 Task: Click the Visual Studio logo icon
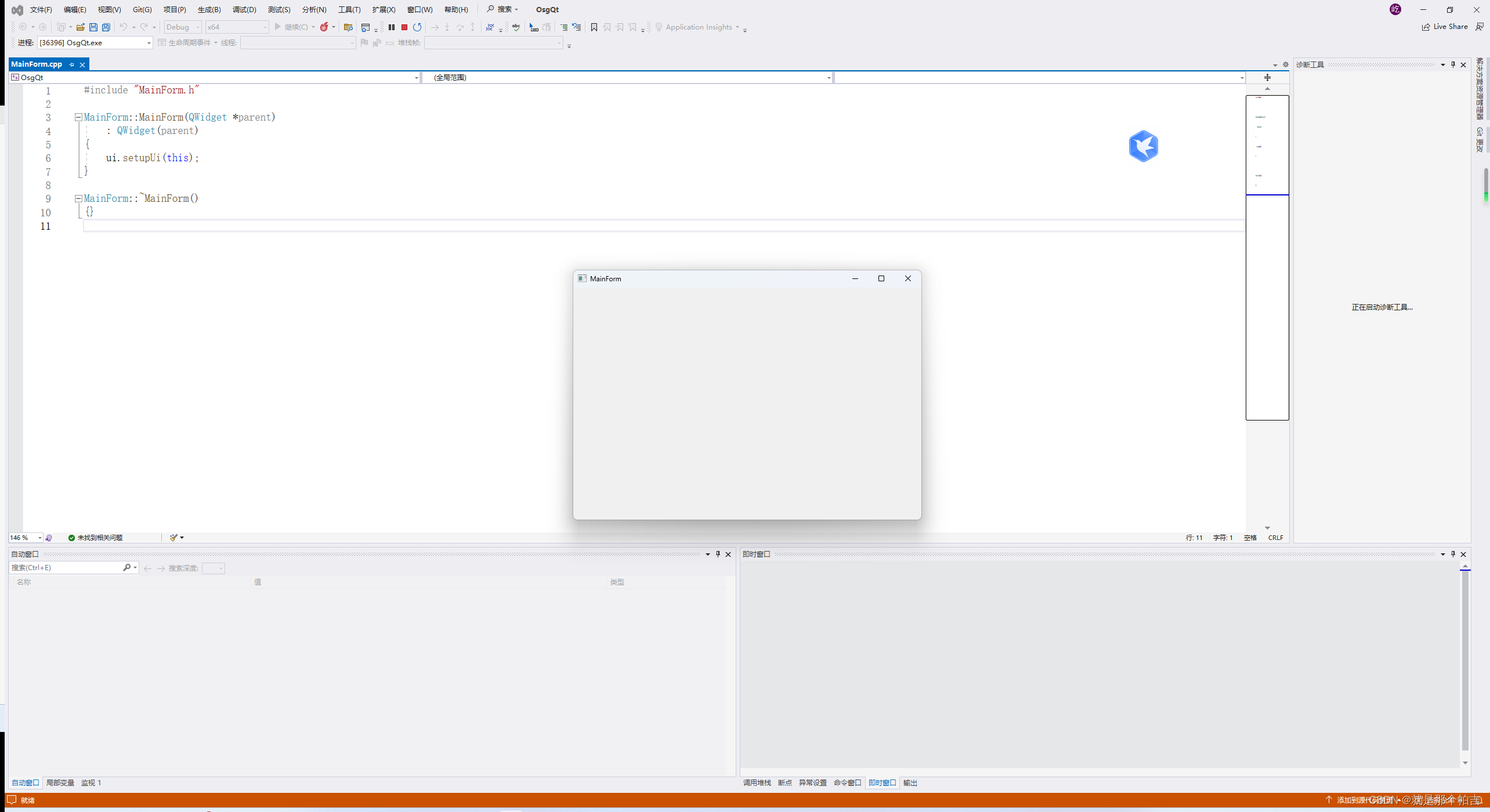(17, 10)
